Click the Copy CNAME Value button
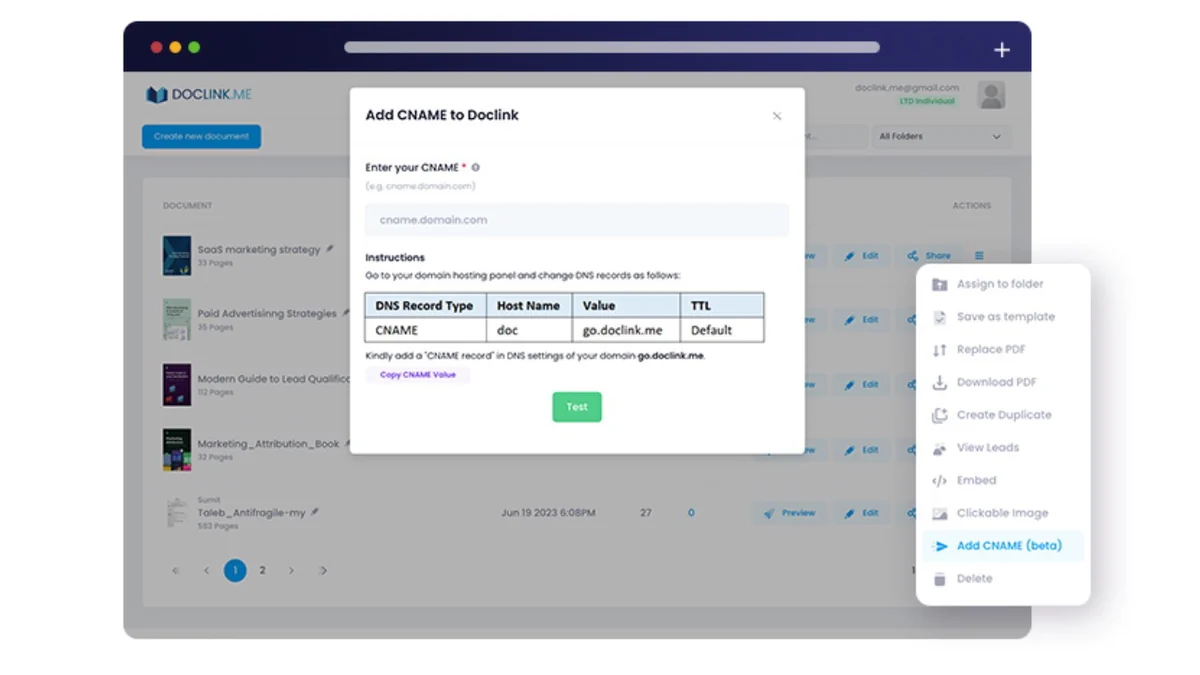This screenshot has width=1200, height=675. 417,375
